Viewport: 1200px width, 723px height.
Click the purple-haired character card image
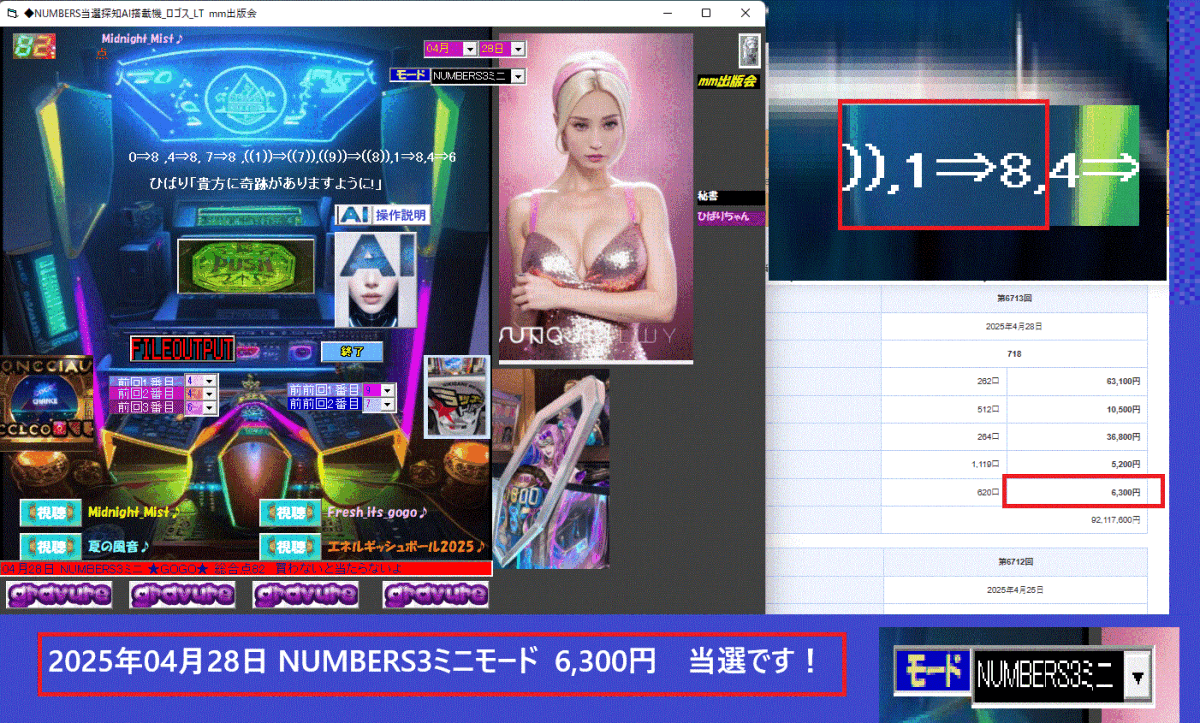tap(550, 469)
